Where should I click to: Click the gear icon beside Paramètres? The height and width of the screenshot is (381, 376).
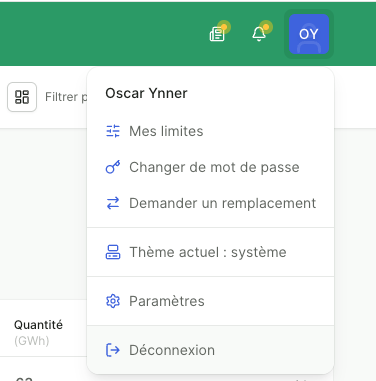(113, 301)
